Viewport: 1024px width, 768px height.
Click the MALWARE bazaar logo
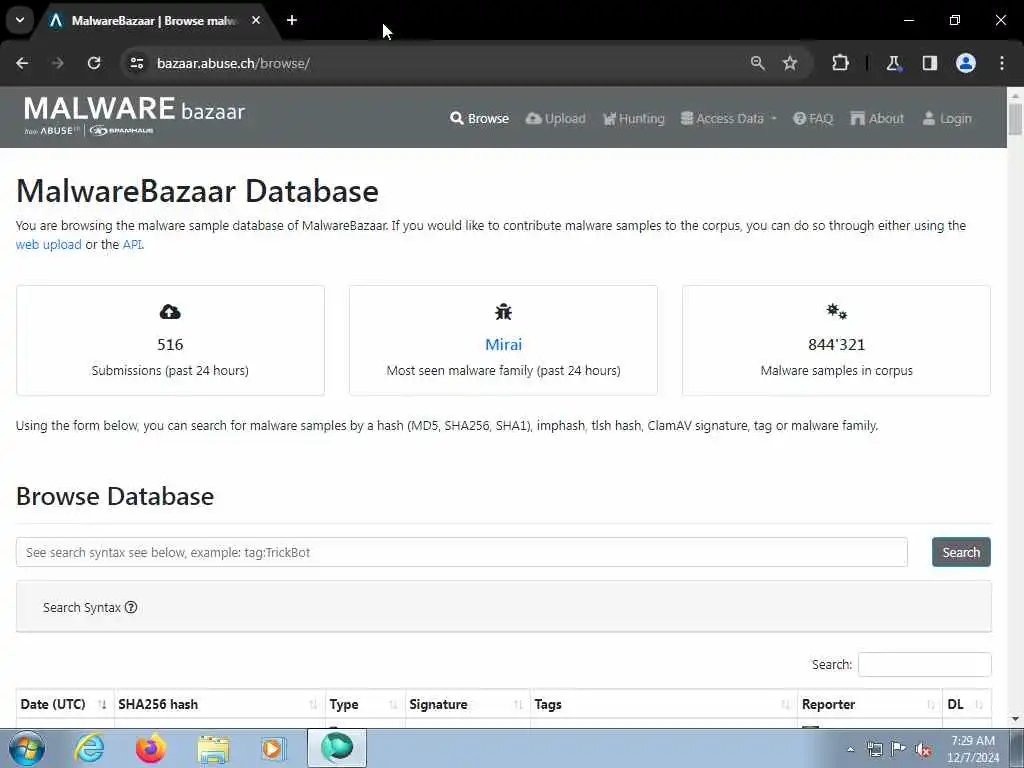pos(135,116)
